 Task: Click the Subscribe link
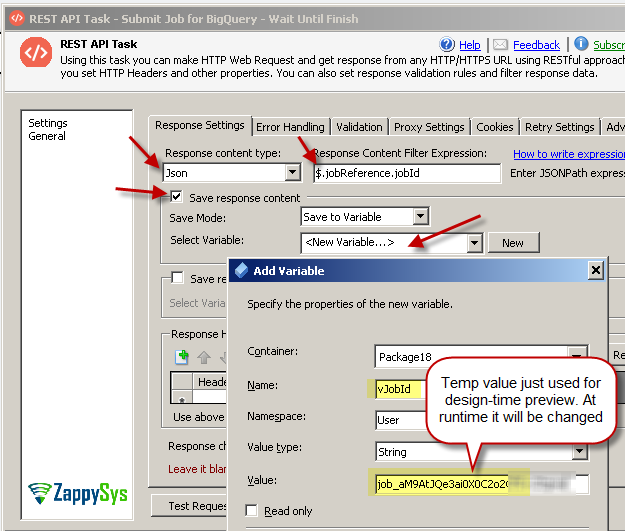pos(609,45)
